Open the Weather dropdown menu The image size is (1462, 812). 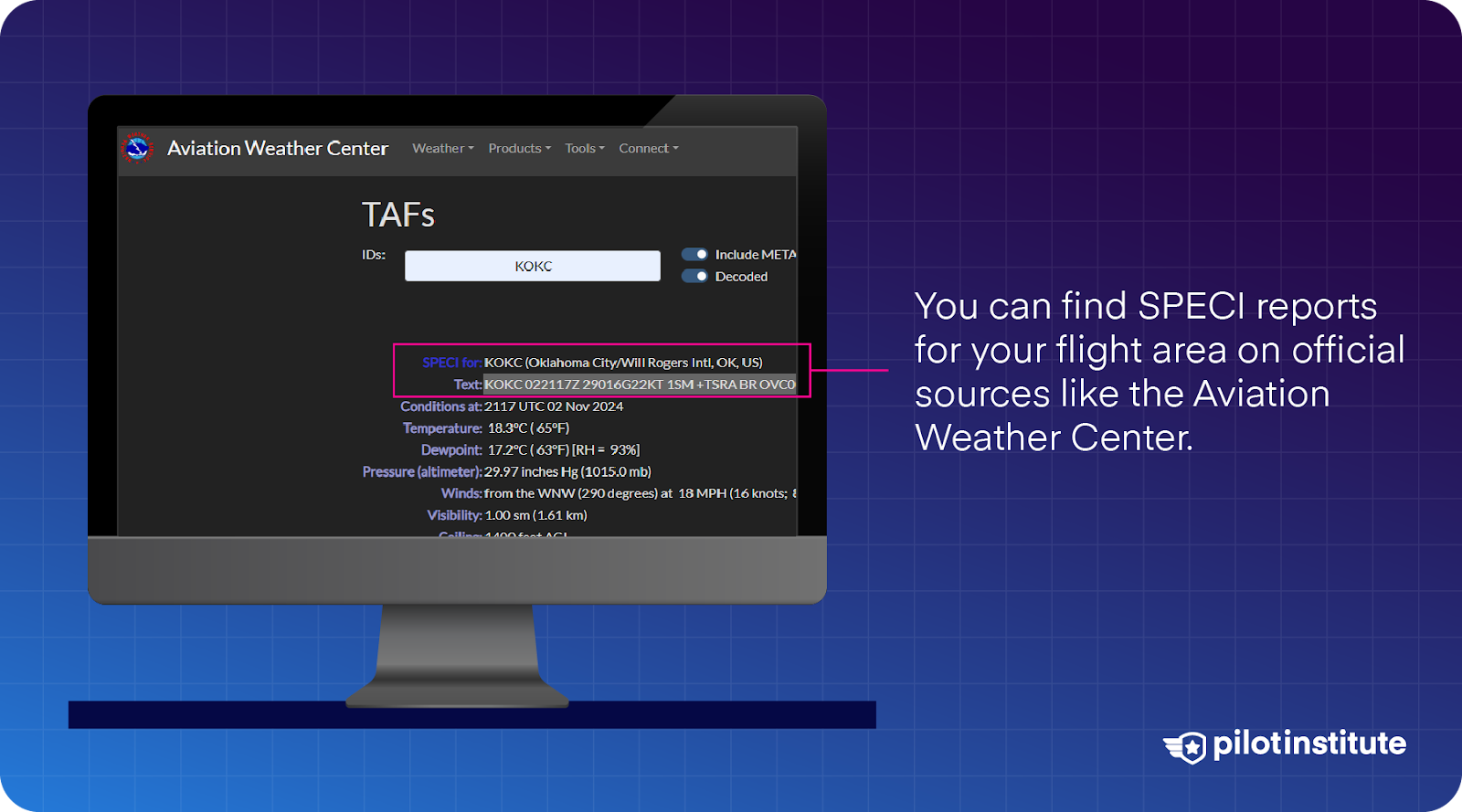click(442, 149)
